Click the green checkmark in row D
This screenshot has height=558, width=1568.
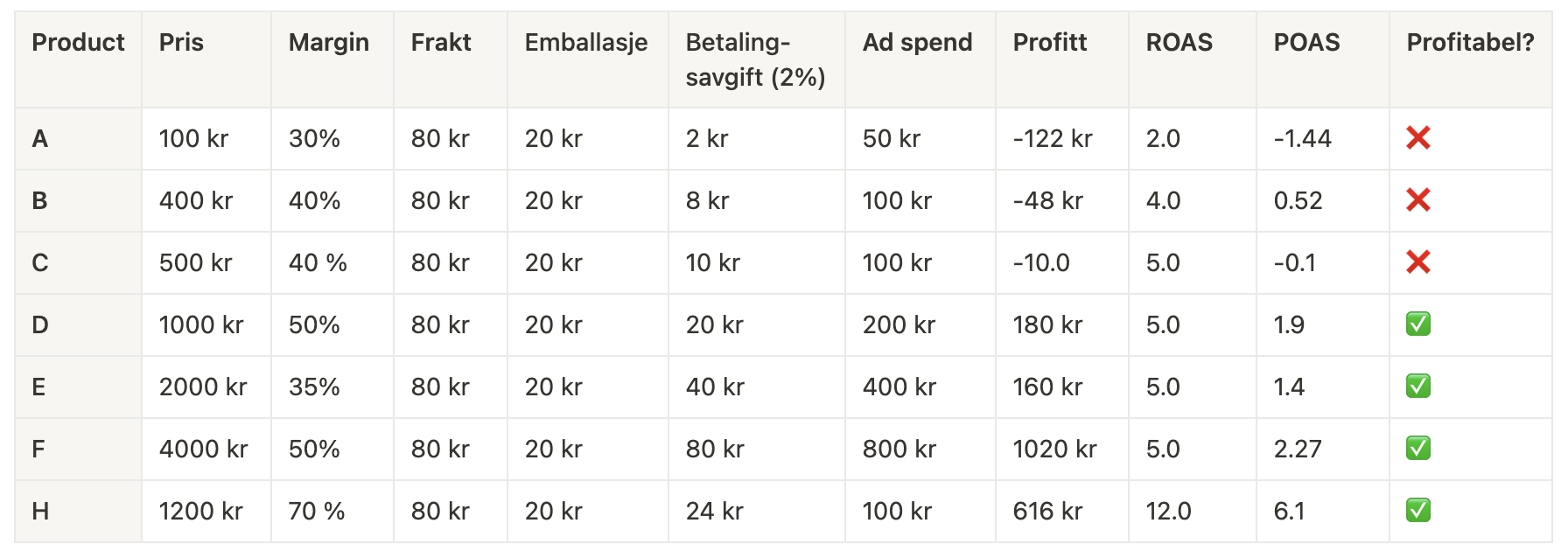pyautogui.click(x=1418, y=324)
